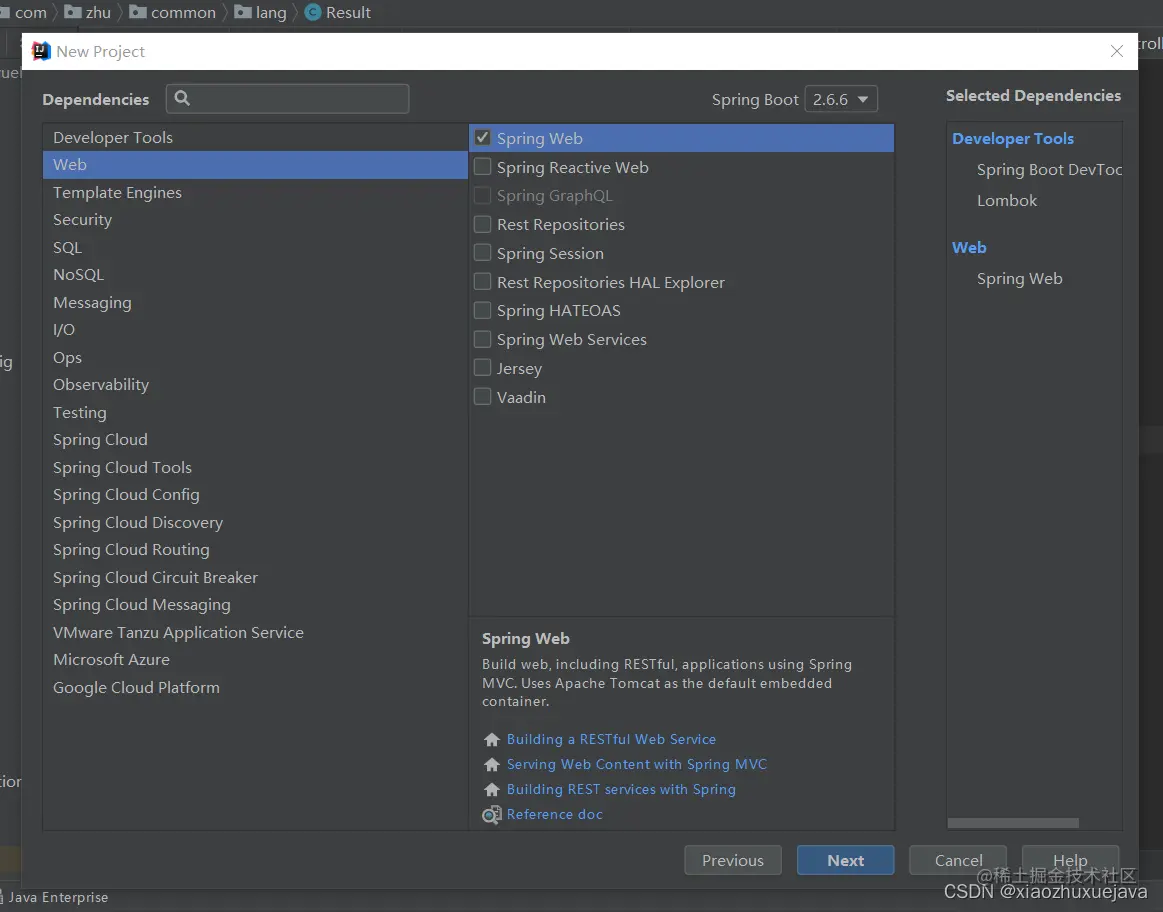Image resolution: width=1163 pixels, height=912 pixels.
Task: Select Spring Boot DevTools in Selected Dependencies
Action: 1049,170
